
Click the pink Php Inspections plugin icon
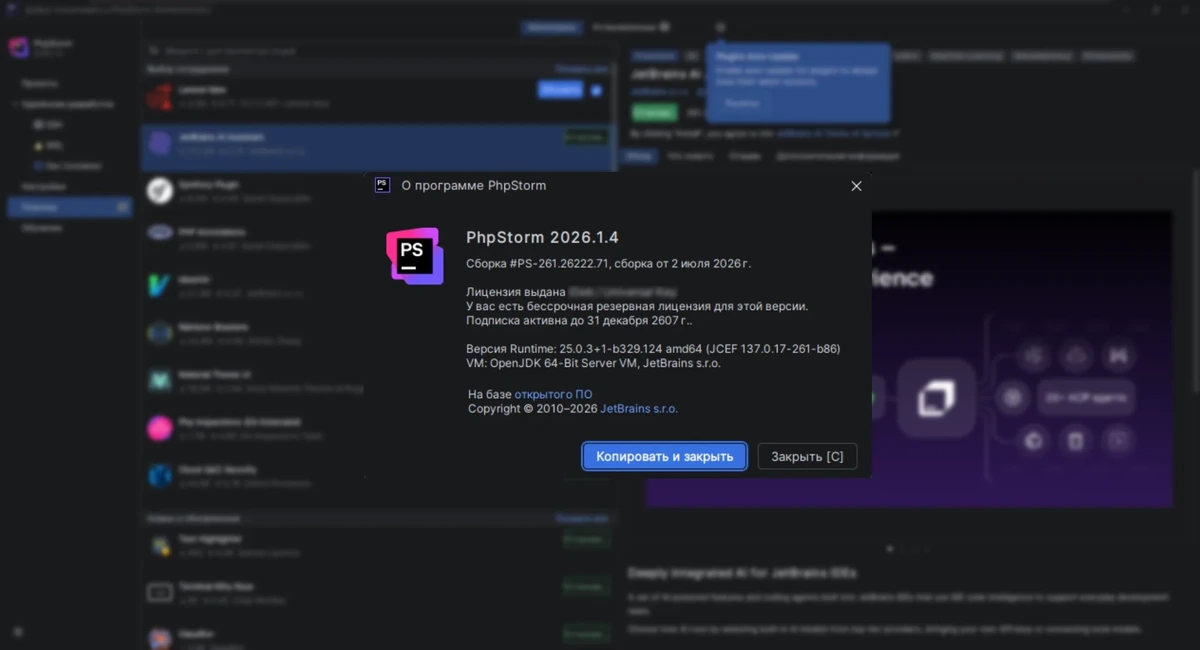(x=160, y=428)
